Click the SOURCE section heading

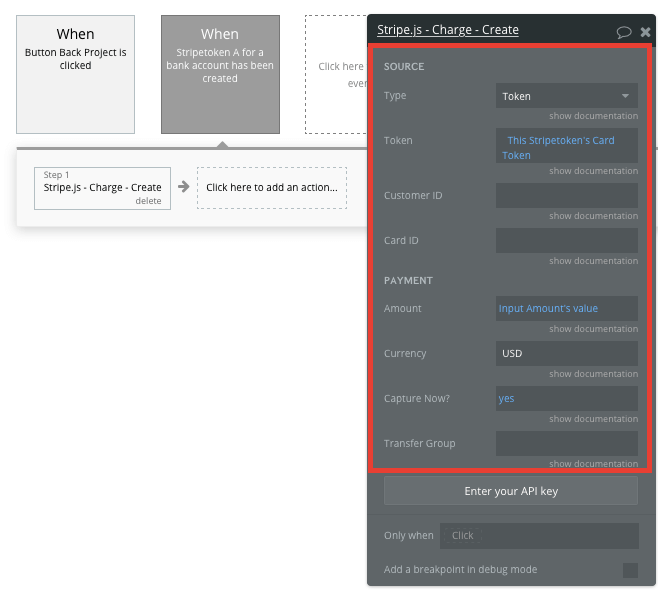coord(404,66)
